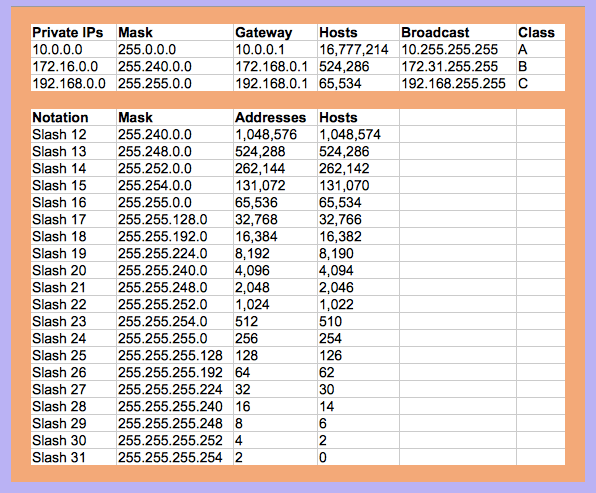Viewport: 596px width, 493px height.
Task: Select the 'Slash 28' row label
Action: point(73,406)
